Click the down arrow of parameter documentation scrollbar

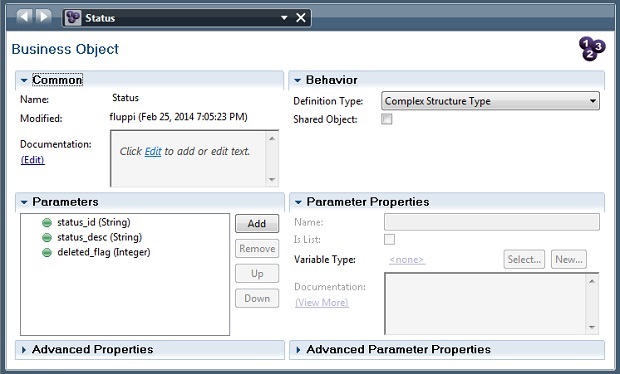coord(592,327)
